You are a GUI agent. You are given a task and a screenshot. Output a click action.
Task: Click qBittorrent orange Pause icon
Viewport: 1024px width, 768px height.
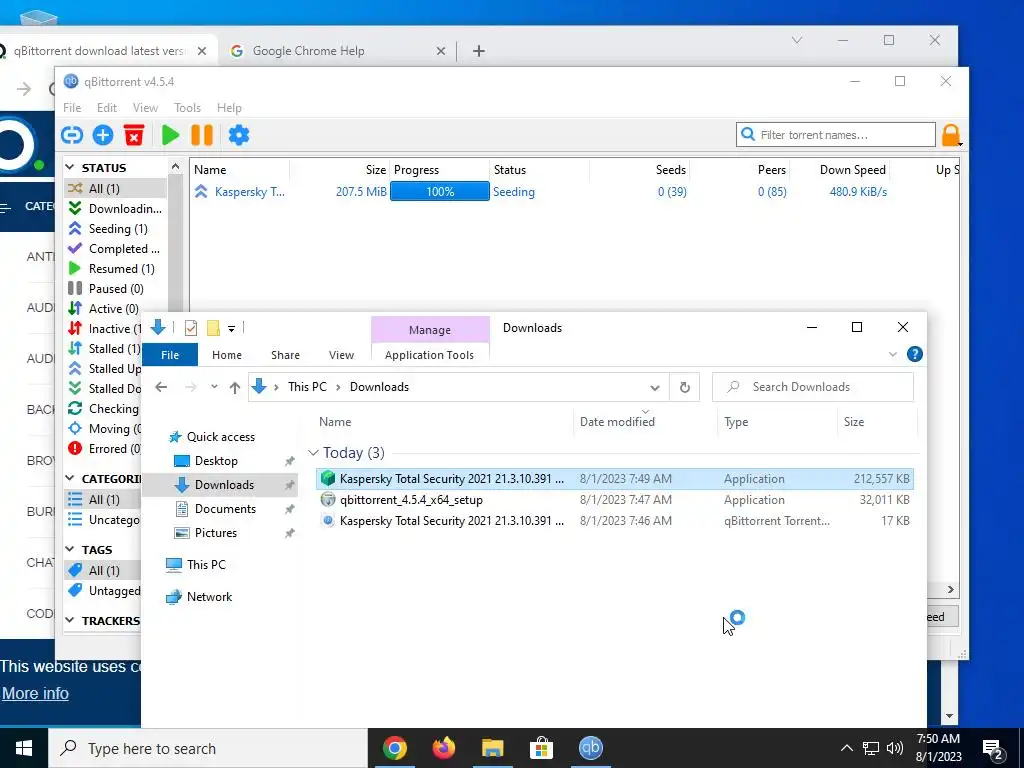202,135
